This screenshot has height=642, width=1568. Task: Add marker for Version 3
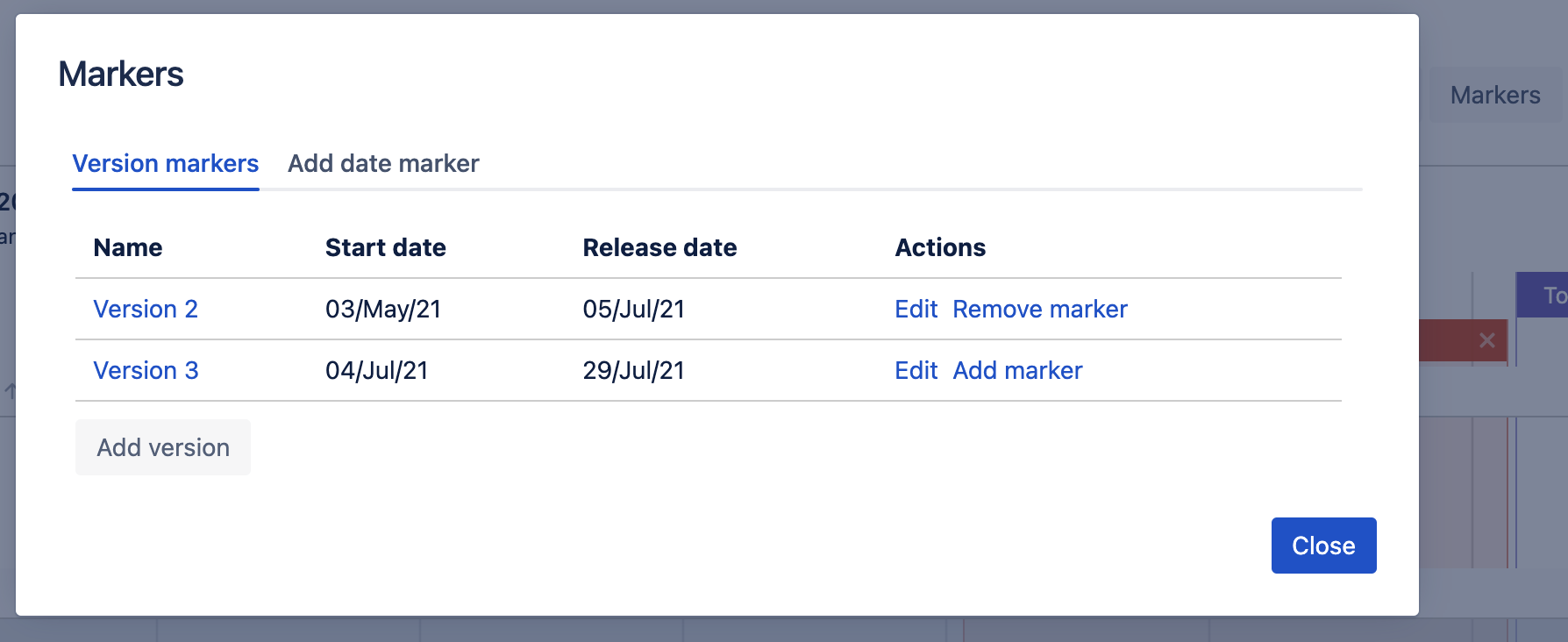click(1017, 371)
